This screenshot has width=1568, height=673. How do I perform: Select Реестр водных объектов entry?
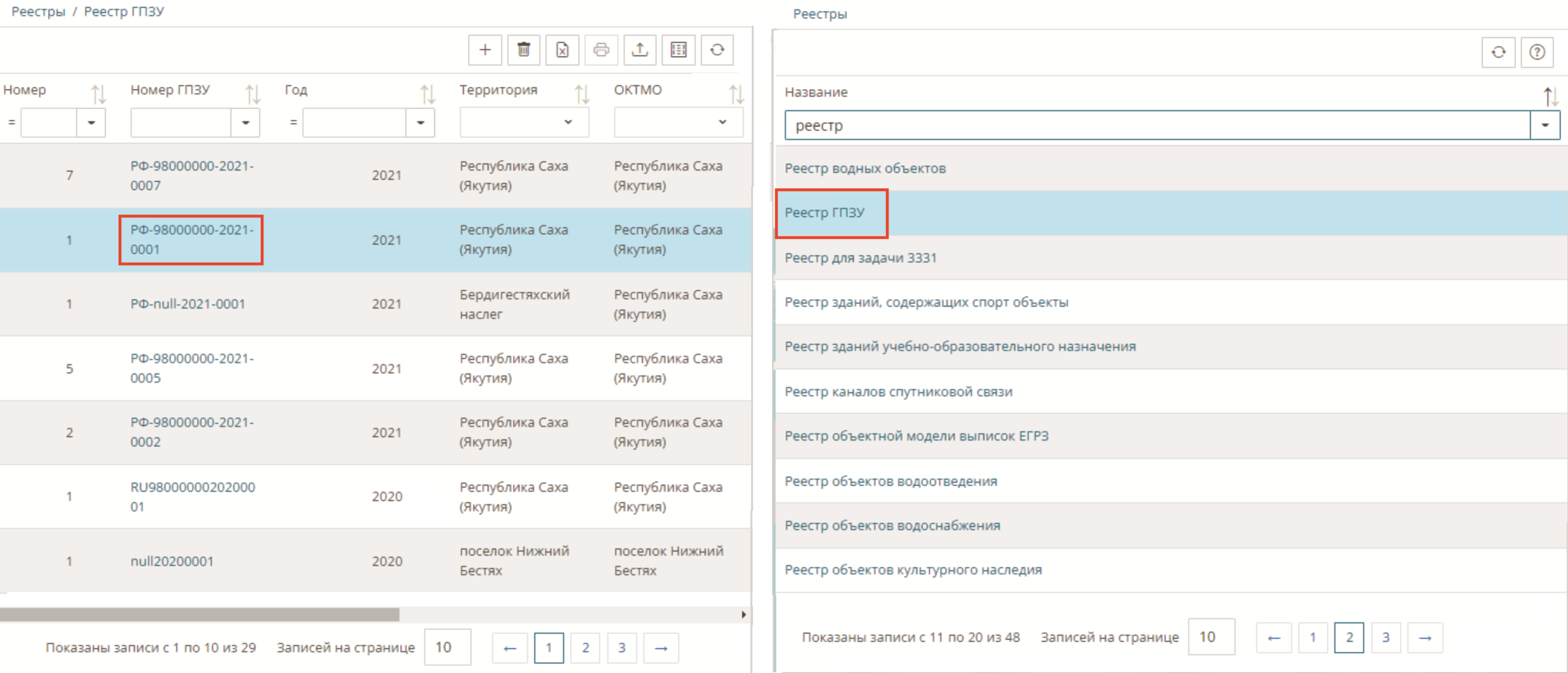865,169
